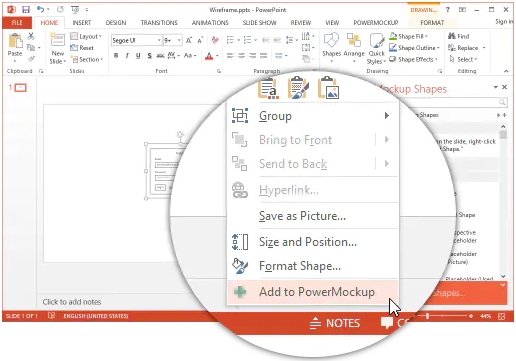Click the font color A icon
This screenshot has width=516, height=361.
click(x=209, y=56)
